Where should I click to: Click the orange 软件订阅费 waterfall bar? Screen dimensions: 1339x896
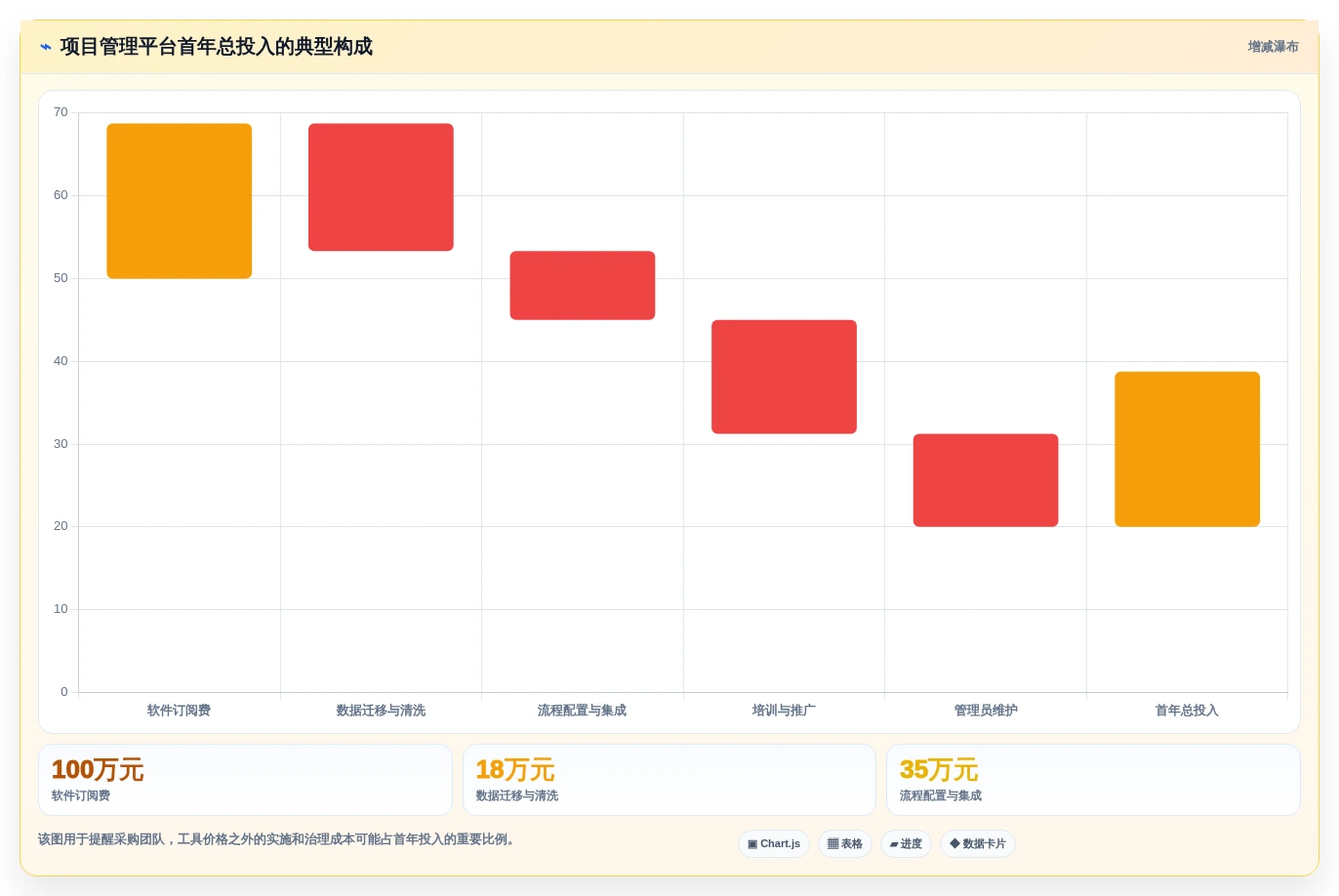(180, 201)
